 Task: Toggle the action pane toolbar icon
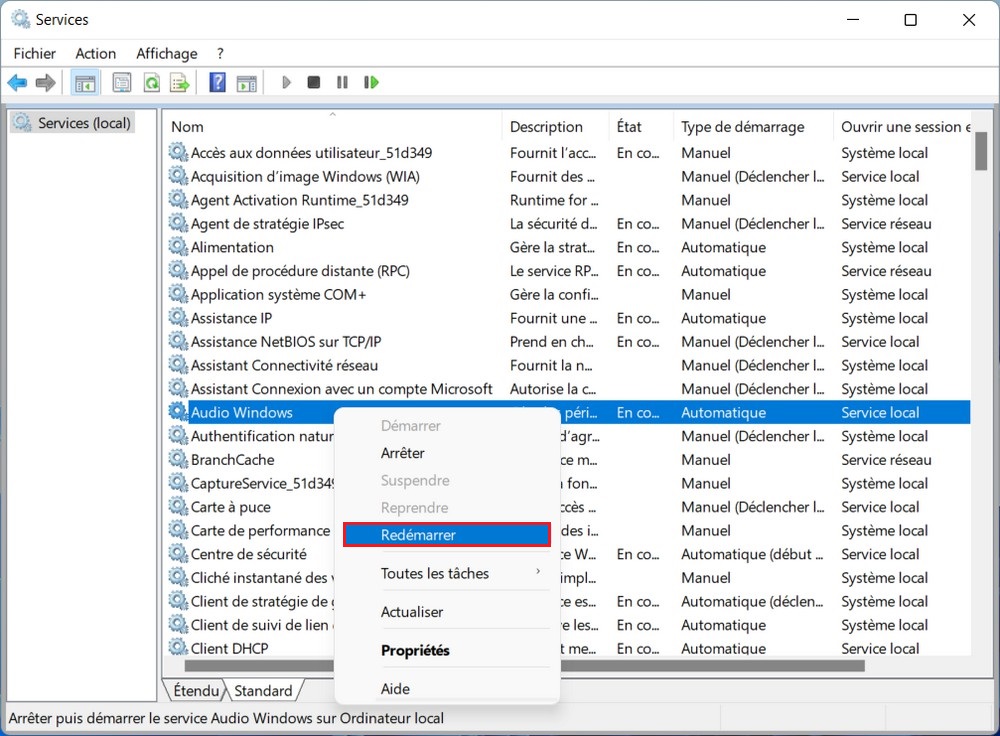(246, 83)
